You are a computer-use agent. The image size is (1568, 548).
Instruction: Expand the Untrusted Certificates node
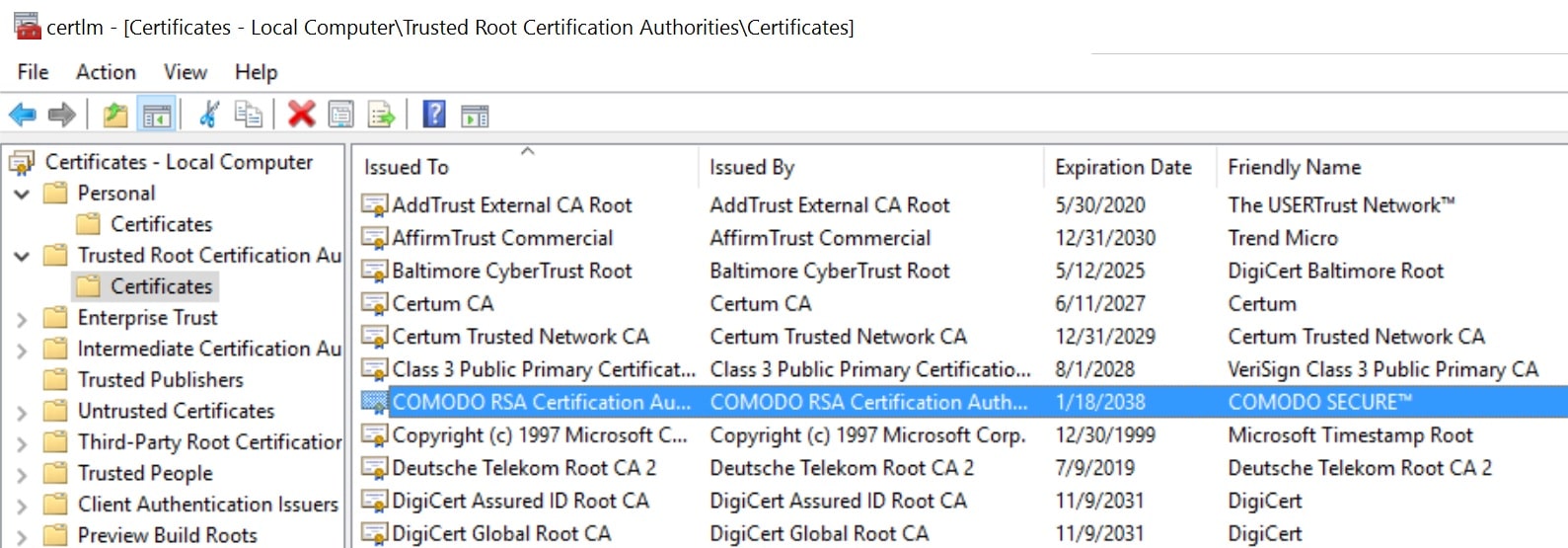point(22,413)
